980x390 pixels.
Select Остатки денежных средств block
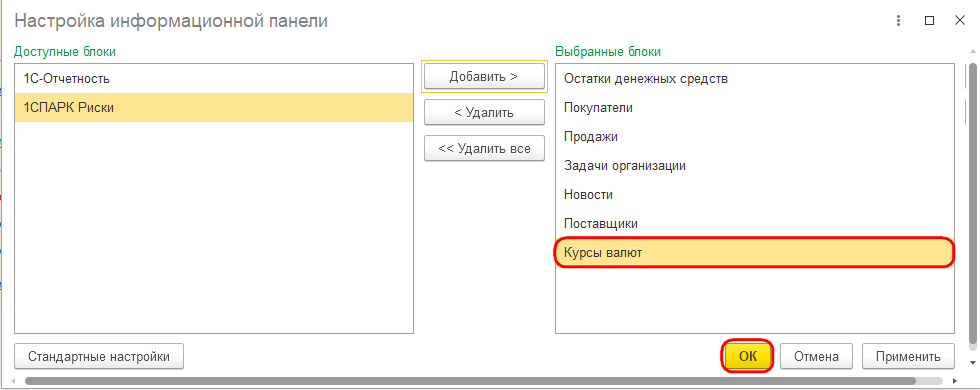(x=754, y=79)
